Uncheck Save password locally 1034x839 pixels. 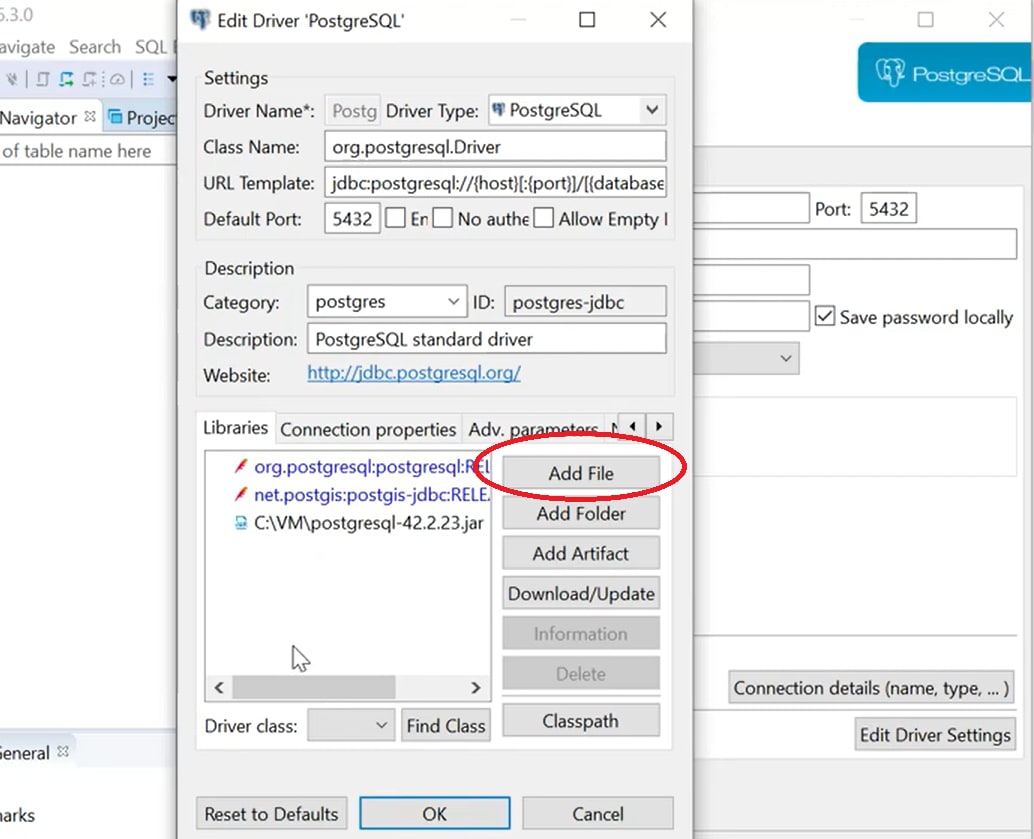click(x=825, y=316)
